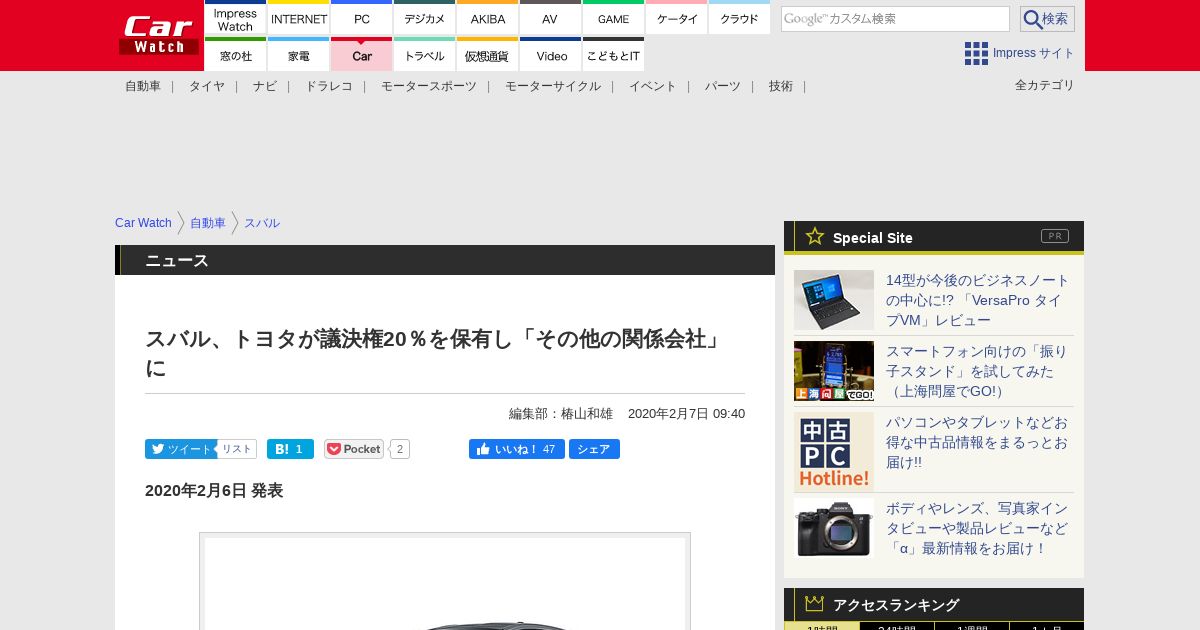Image resolution: width=1200 pixels, height=630 pixels.
Task: Open the GAME site tab
Action: point(614,18)
